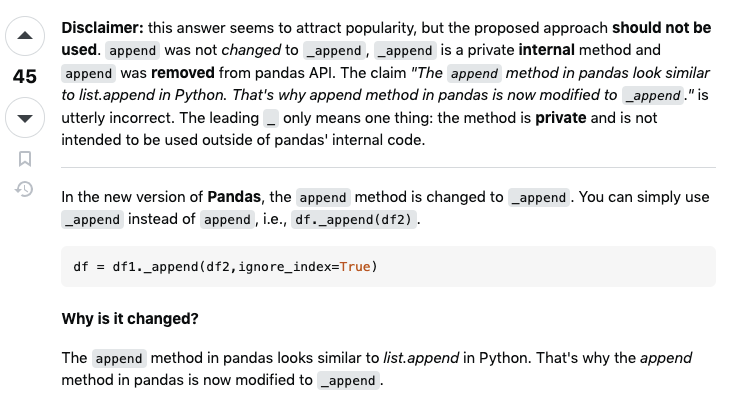Bookmark this answer
Screen dimensions: 735x395
[25, 159]
